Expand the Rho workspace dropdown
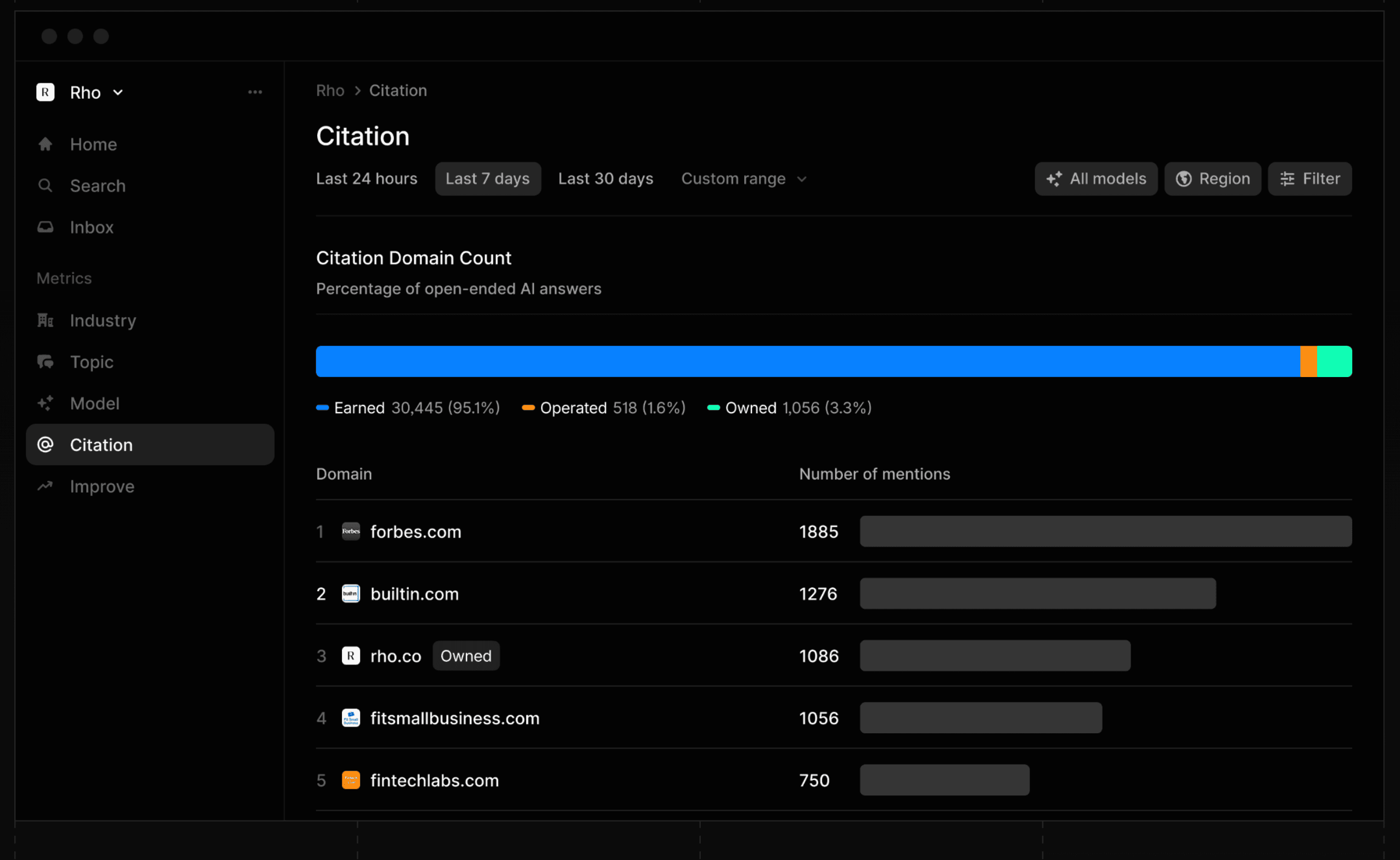Screen dimensions: 1400x860 [x=117, y=93]
